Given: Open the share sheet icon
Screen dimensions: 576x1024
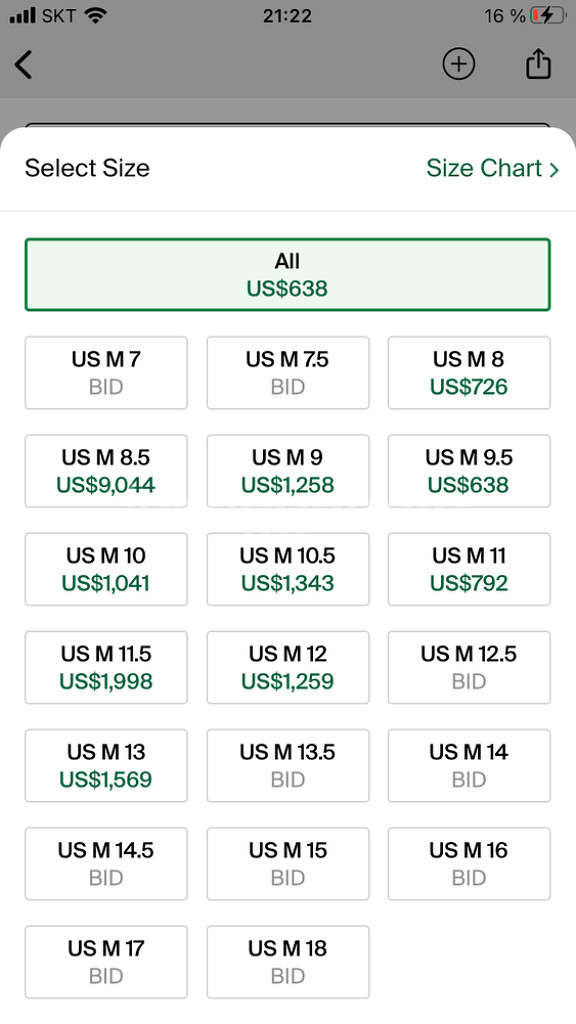Looking at the screenshot, I should (538, 63).
